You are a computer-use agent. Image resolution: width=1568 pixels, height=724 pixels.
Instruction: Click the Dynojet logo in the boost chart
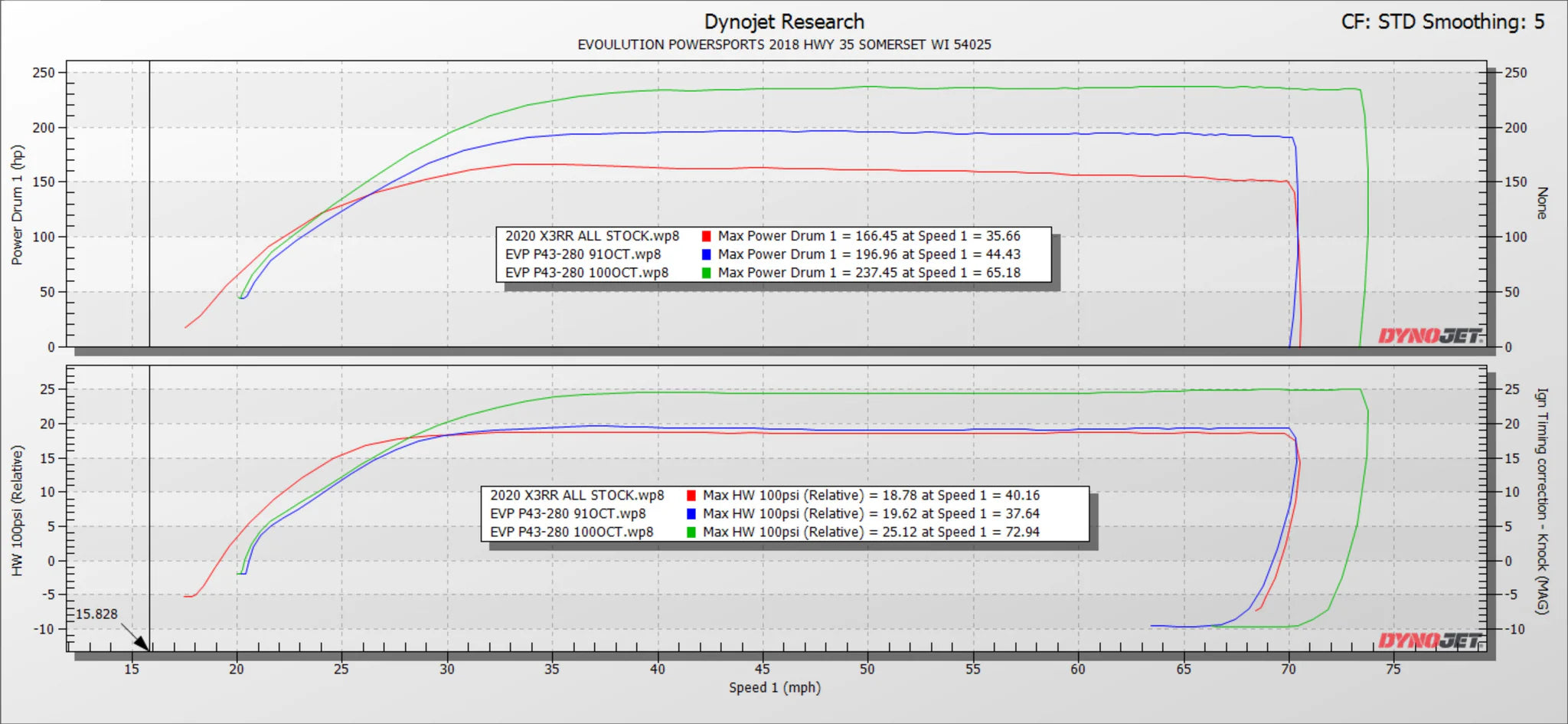click(1429, 640)
